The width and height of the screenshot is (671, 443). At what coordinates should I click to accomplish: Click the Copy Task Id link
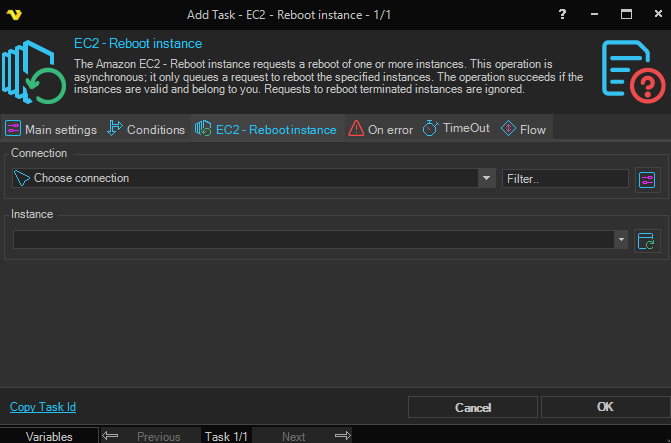43,407
